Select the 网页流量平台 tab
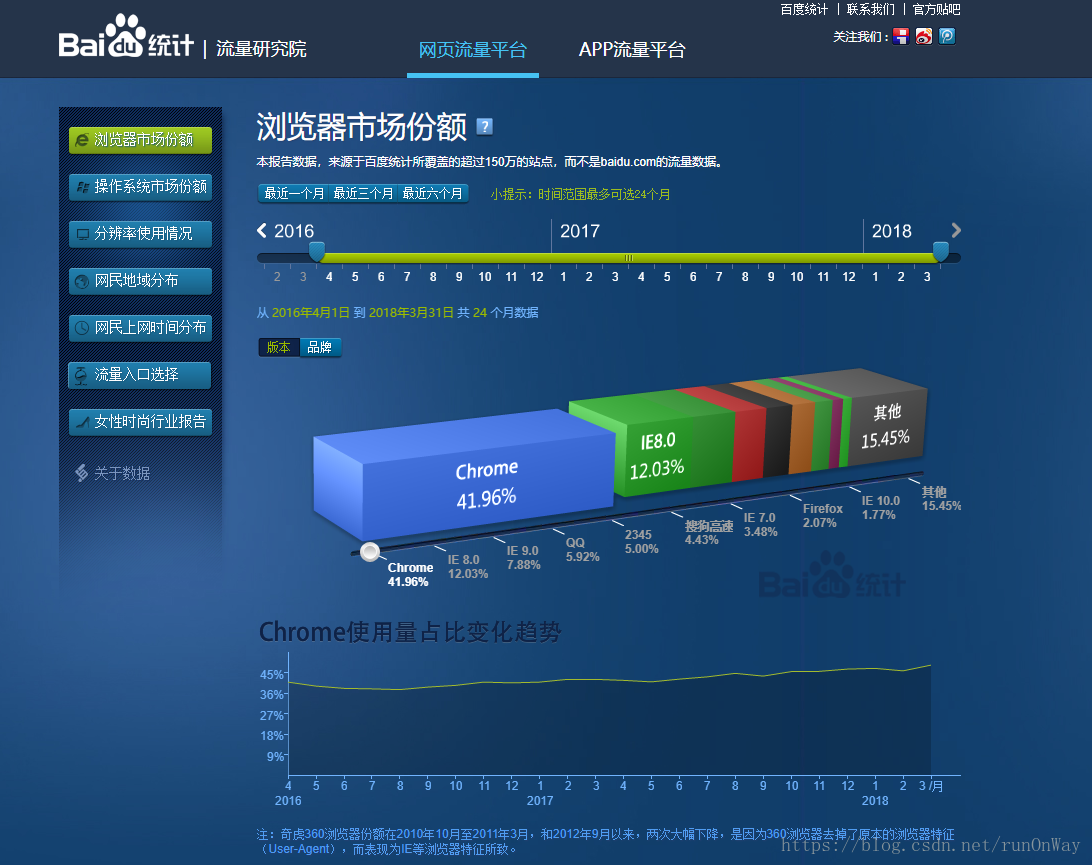Image resolution: width=1092 pixels, height=865 pixels. [x=472, y=50]
